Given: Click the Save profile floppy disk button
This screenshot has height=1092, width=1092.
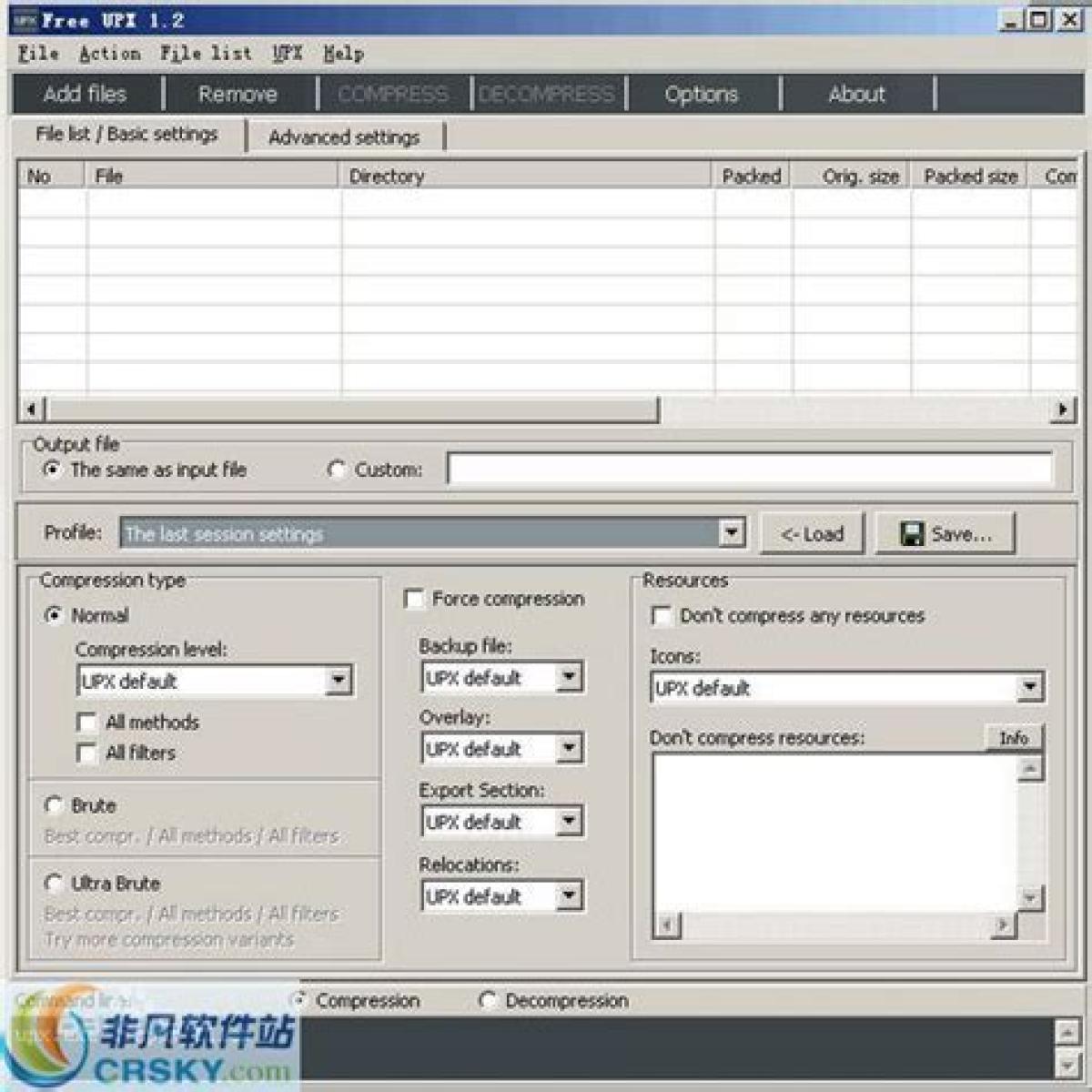Looking at the screenshot, I should [945, 534].
